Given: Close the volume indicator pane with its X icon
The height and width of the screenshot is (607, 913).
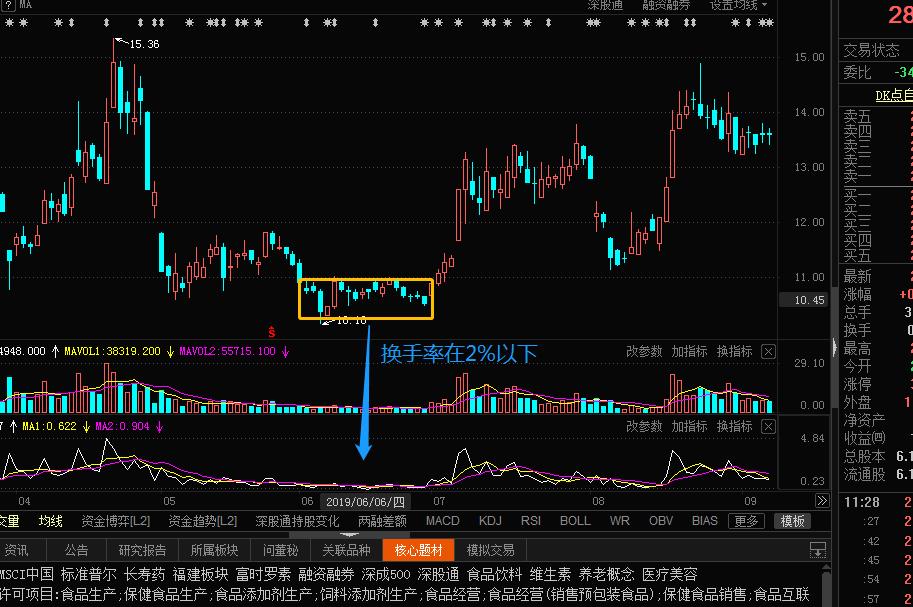Looking at the screenshot, I should pos(768,352).
